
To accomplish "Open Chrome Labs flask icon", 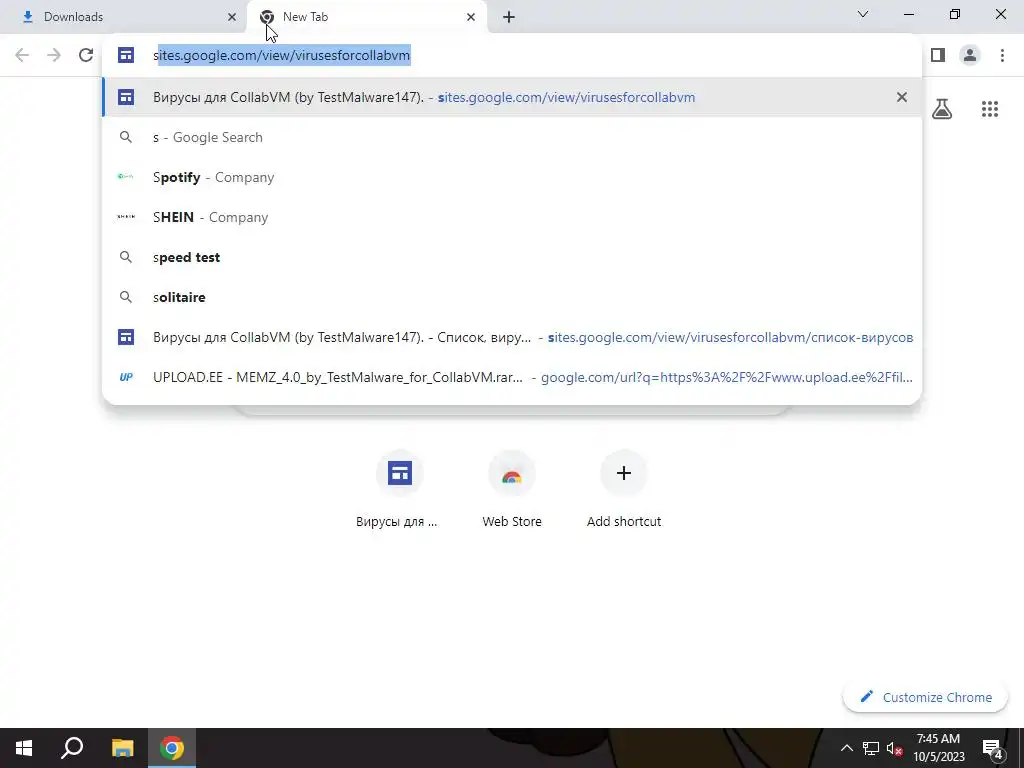I will pyautogui.click(x=942, y=109).
